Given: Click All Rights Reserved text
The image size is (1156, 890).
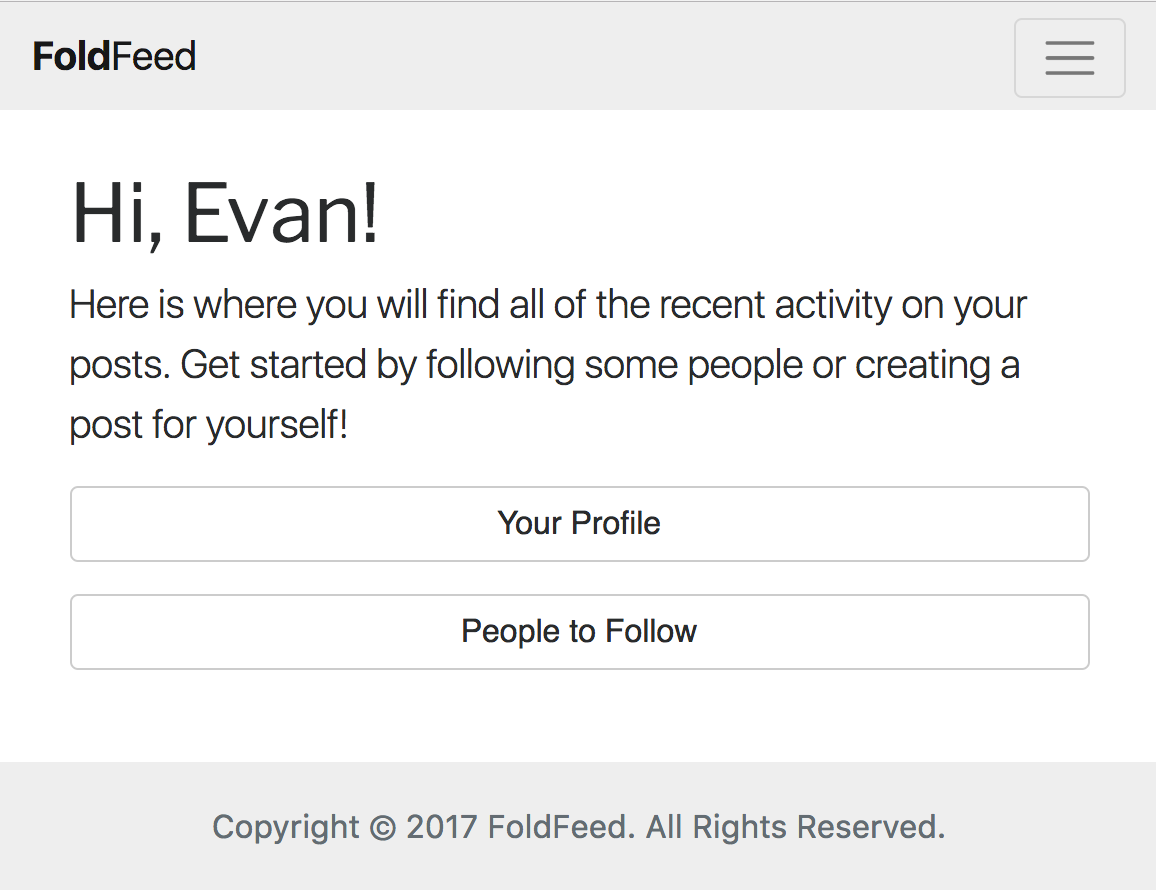Looking at the screenshot, I should coord(795,828).
